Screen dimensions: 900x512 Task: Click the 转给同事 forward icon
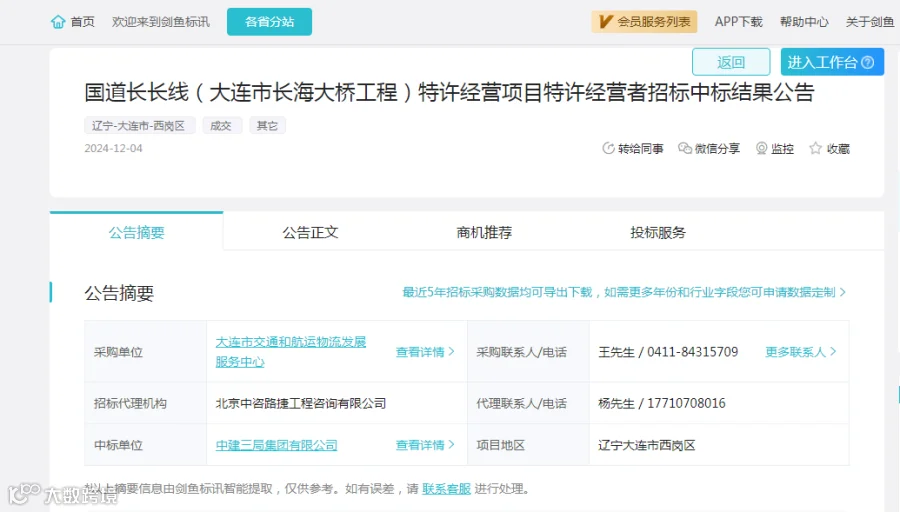[x=608, y=149]
